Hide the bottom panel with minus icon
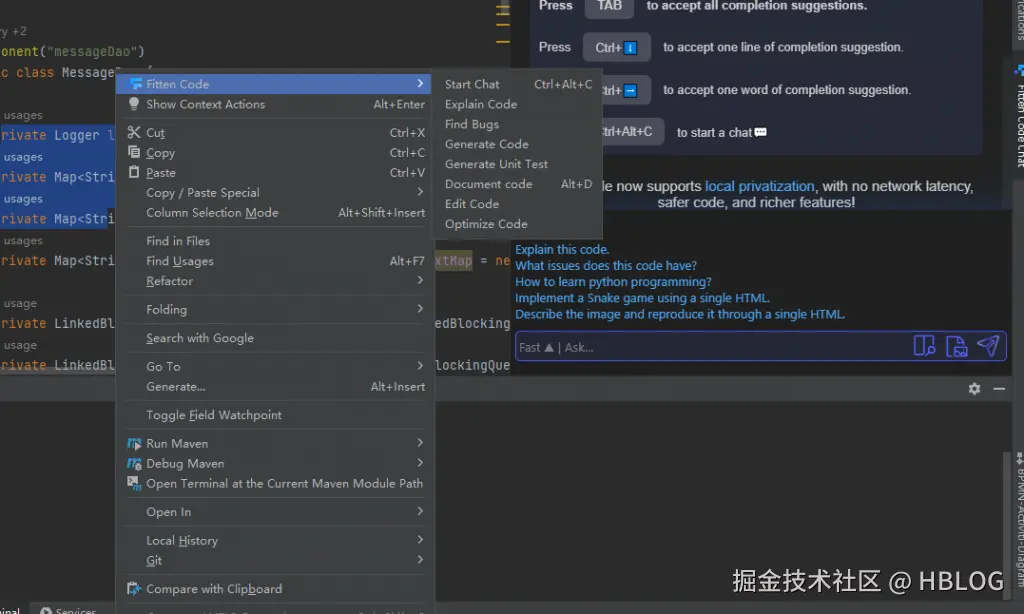This screenshot has width=1024, height=614. 999,389
